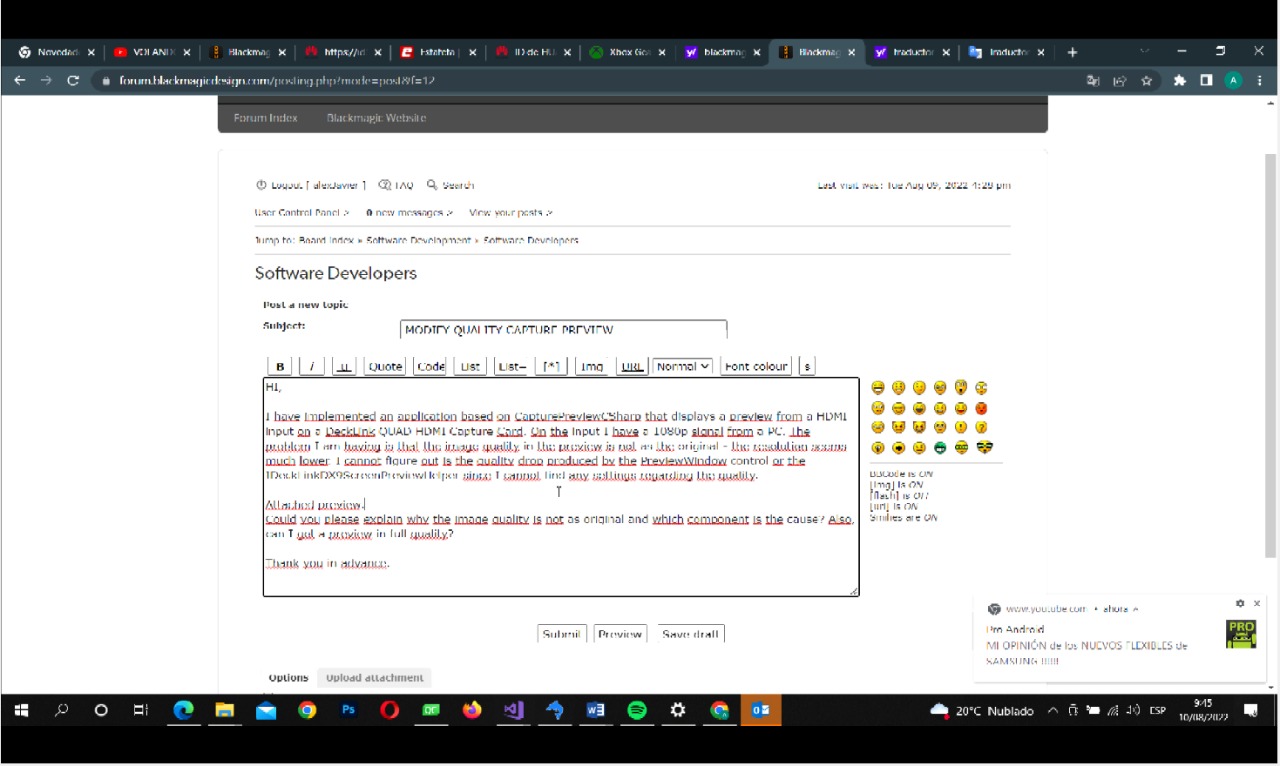Click the page vertical scrollbar
This screenshot has height=766, width=1280.
pyautogui.click(x=1271, y=355)
